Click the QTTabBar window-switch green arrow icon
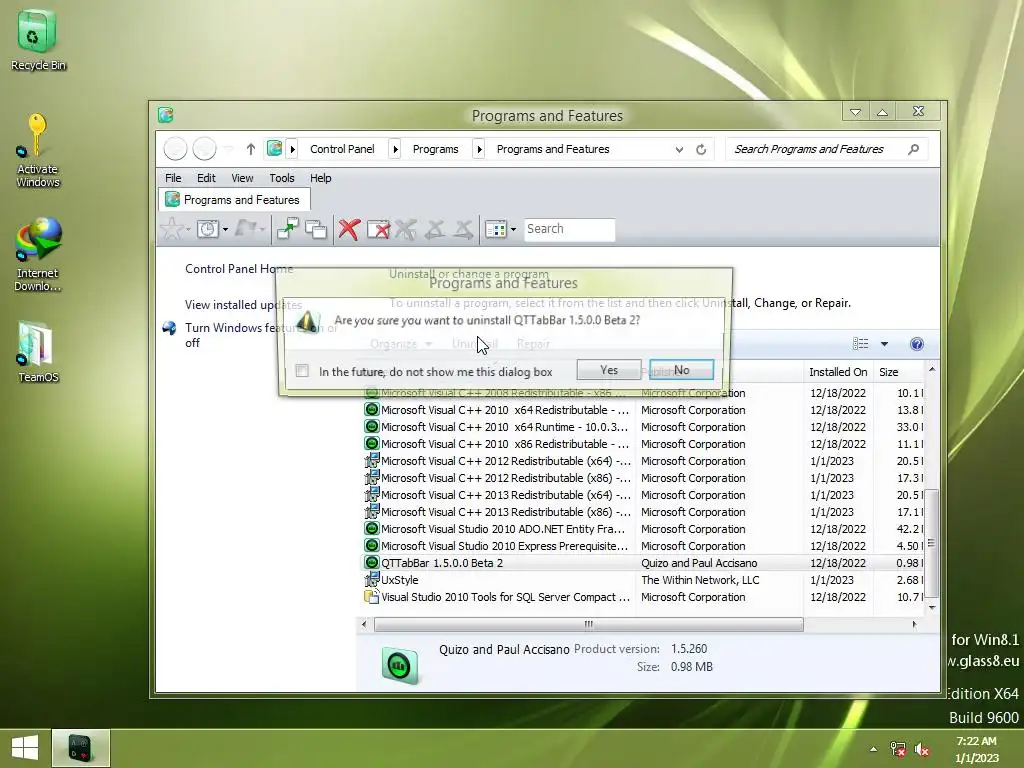Image resolution: width=1024 pixels, height=768 pixels. point(287,229)
